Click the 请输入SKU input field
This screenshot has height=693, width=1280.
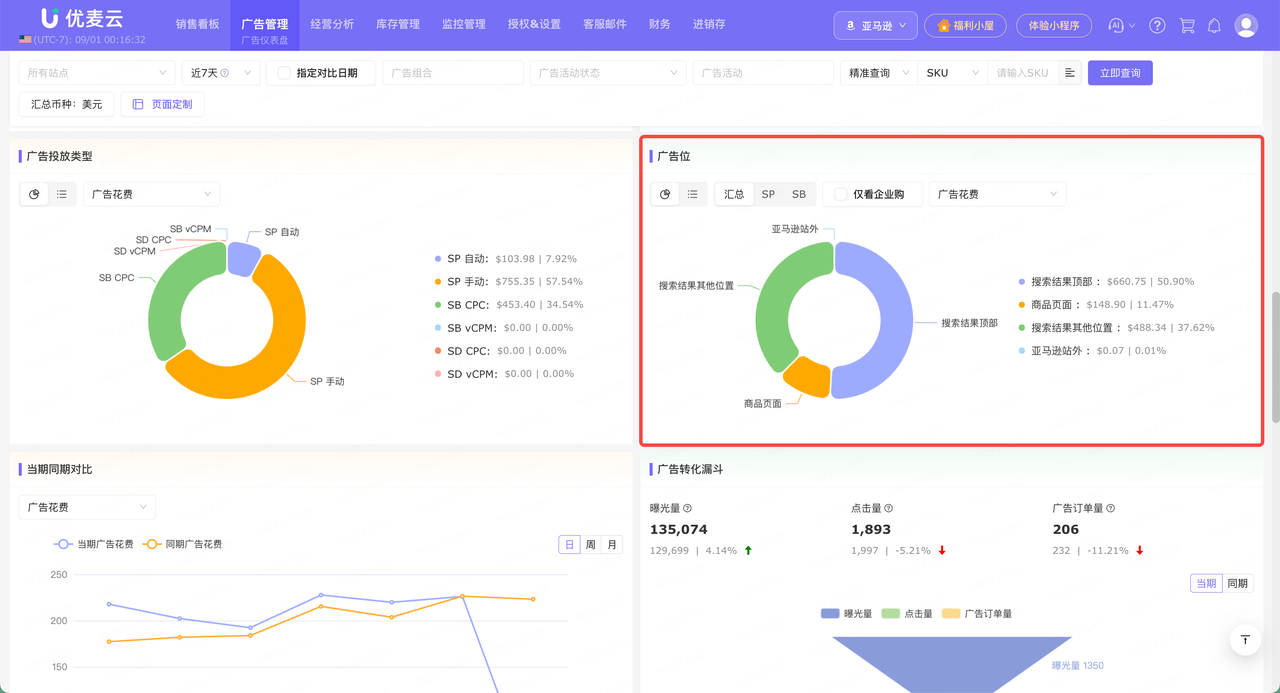(1023, 73)
